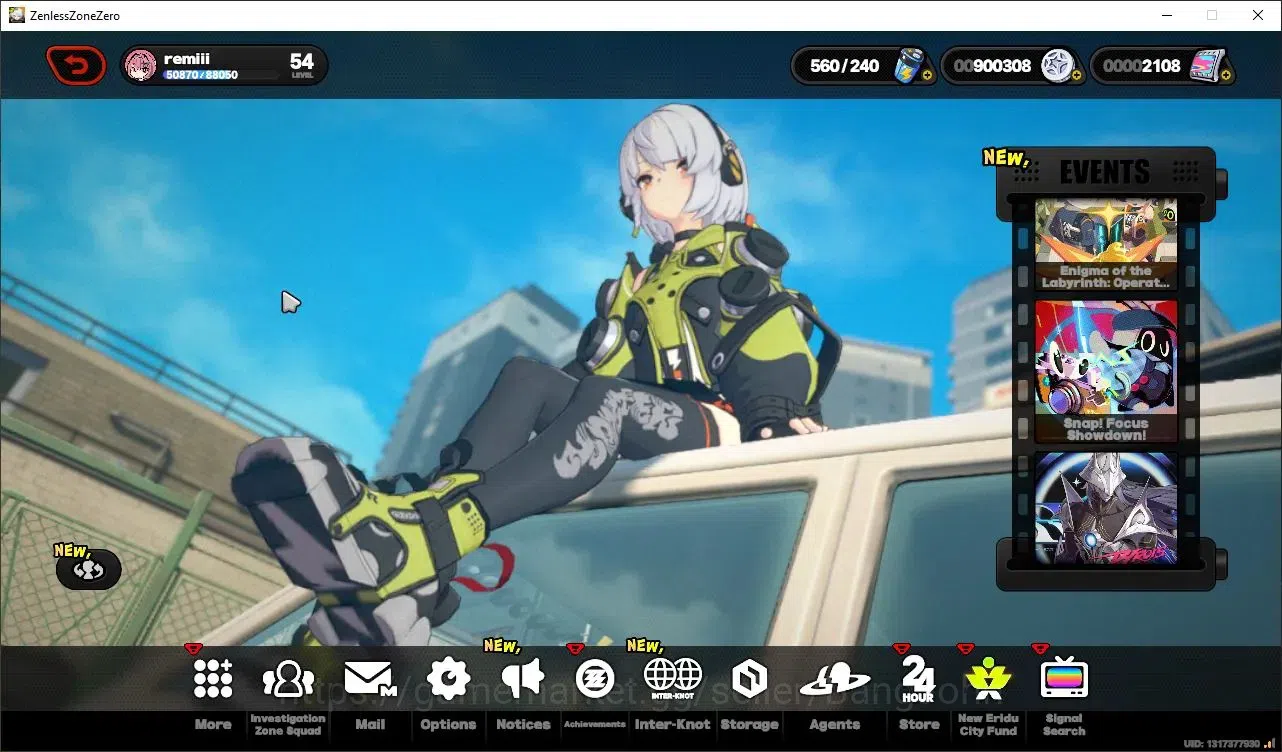Click the EVENTS panel header
The image size is (1282, 752).
pos(1105,172)
